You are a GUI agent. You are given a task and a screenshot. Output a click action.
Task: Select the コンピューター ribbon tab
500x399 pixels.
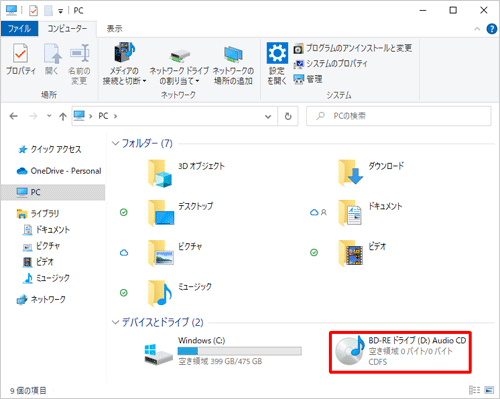67,29
